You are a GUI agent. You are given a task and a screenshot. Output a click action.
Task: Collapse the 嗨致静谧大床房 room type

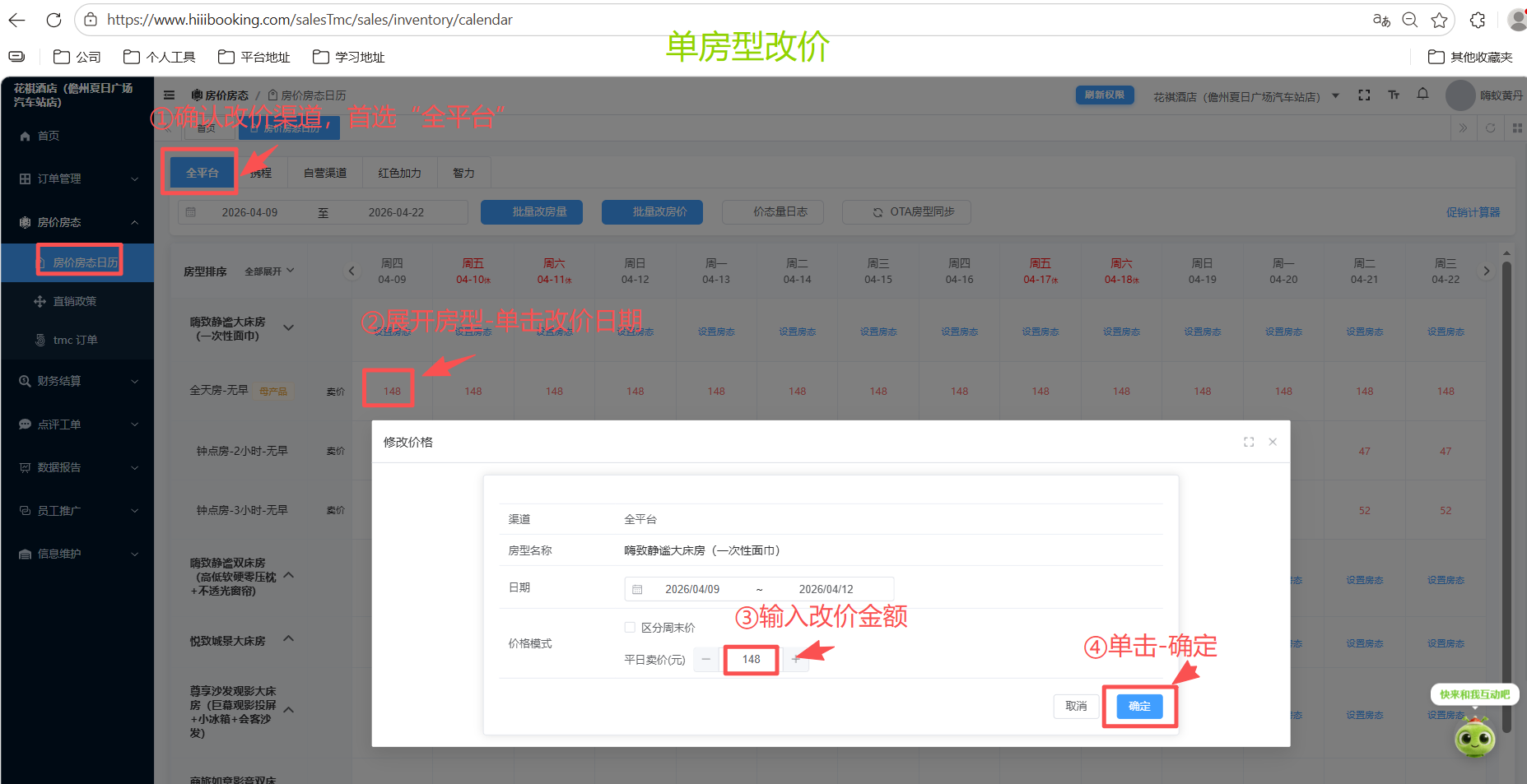point(289,327)
